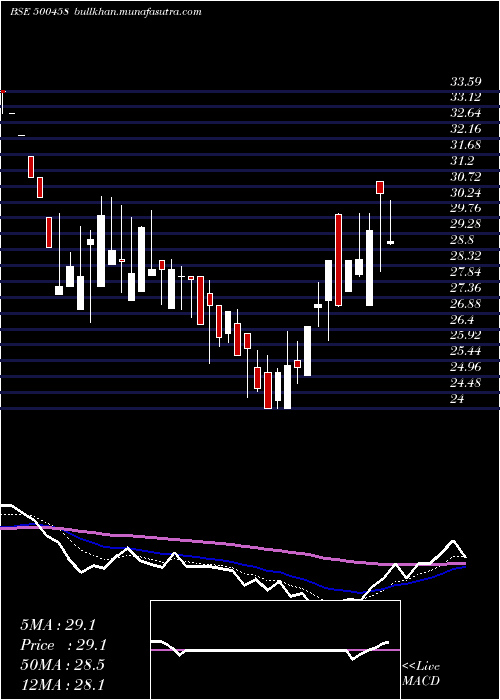
Task: Select the 27.84 price axis label
Action: coord(466,272)
